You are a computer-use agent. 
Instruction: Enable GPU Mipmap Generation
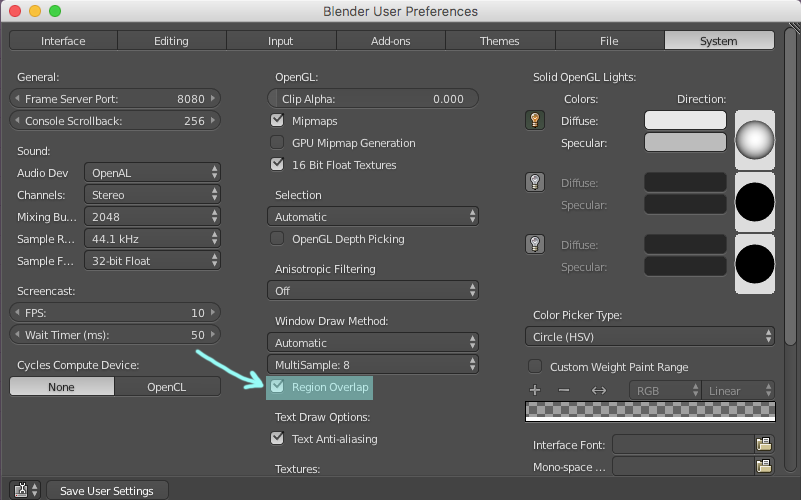[277, 142]
